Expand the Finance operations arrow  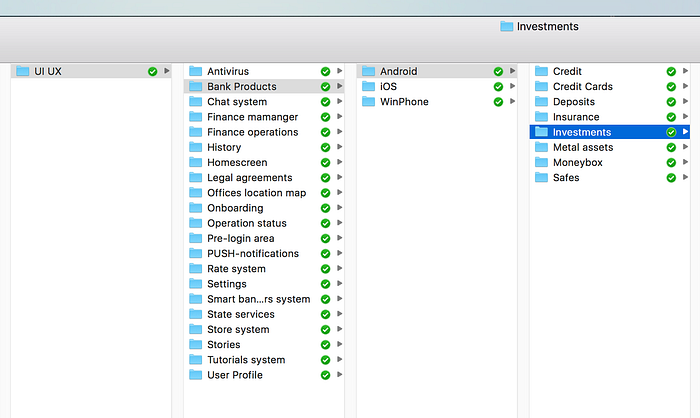coord(339,132)
